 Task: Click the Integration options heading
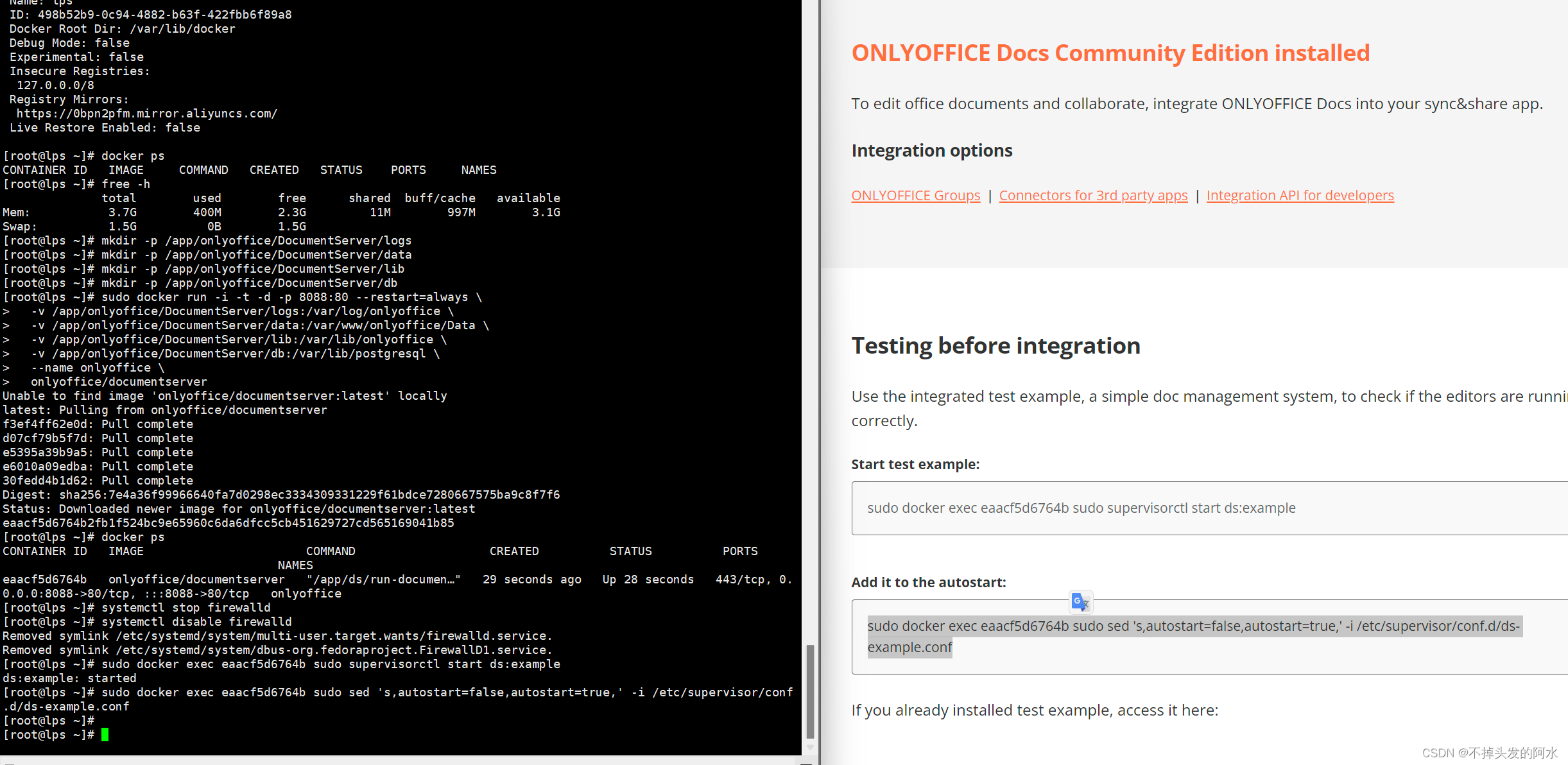point(932,150)
